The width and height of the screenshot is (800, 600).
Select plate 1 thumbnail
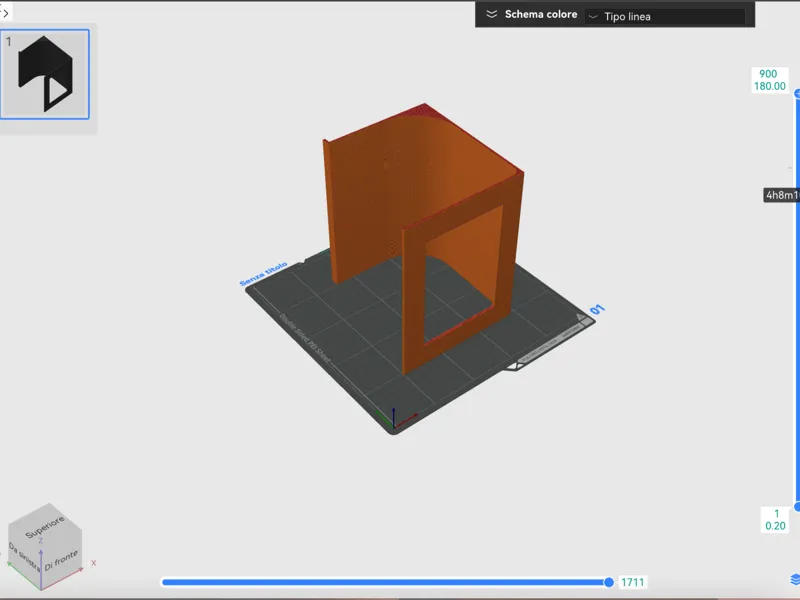45,74
